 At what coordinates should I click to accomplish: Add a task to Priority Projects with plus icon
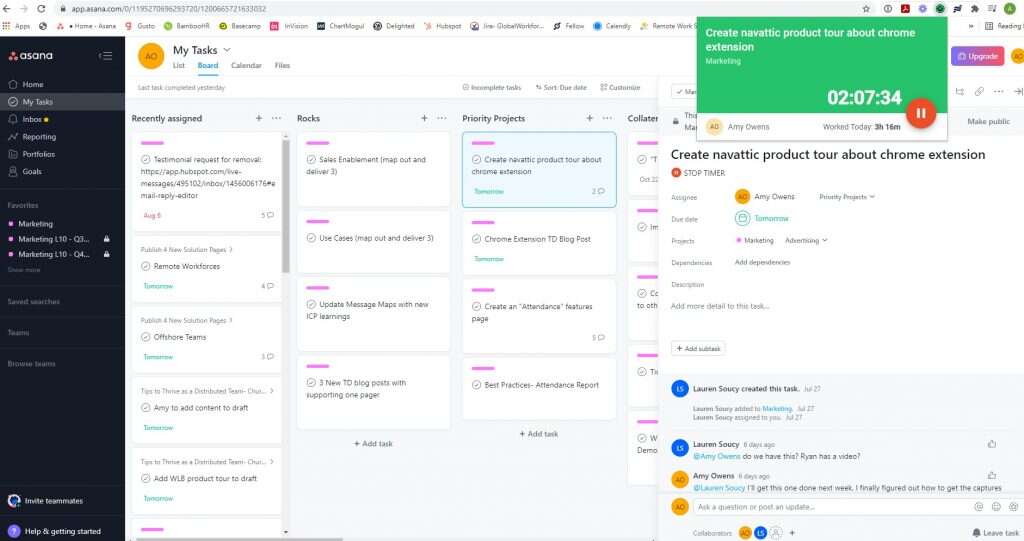(x=589, y=118)
